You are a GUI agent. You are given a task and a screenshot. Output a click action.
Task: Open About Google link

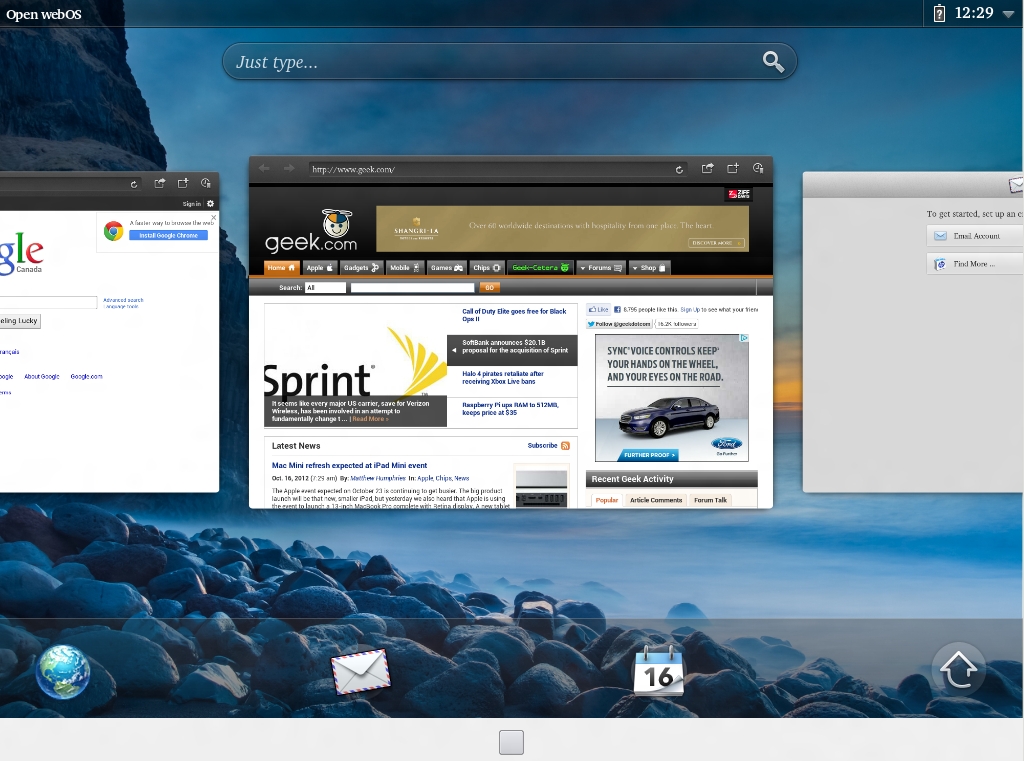tap(42, 376)
